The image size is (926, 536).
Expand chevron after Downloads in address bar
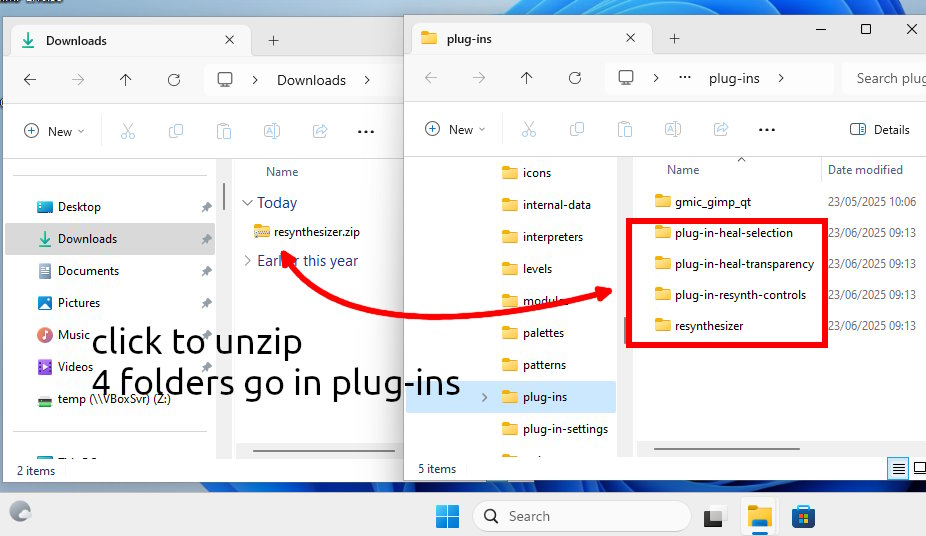pos(367,80)
